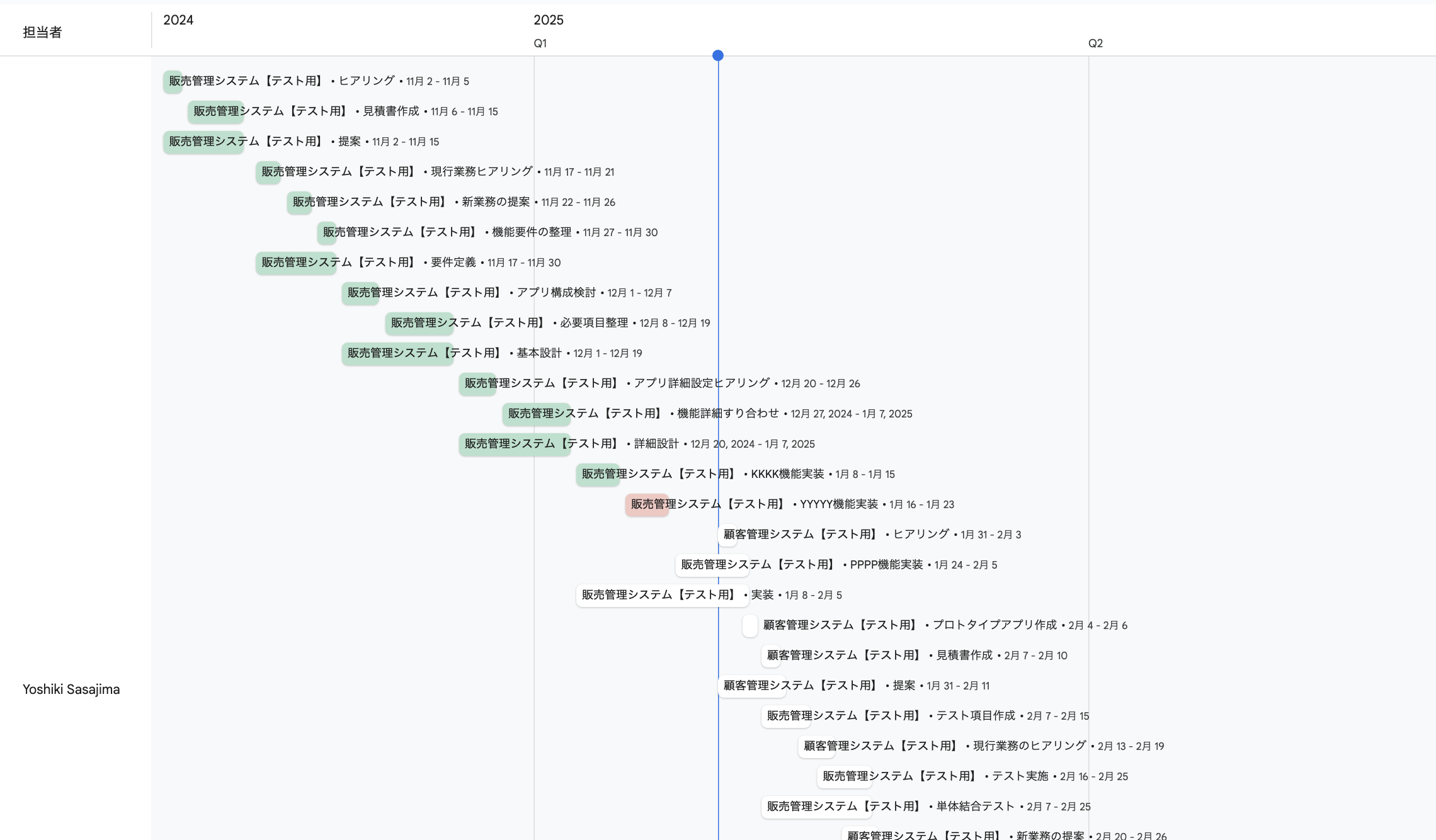Open the 新業務の提案 task

click(299, 202)
